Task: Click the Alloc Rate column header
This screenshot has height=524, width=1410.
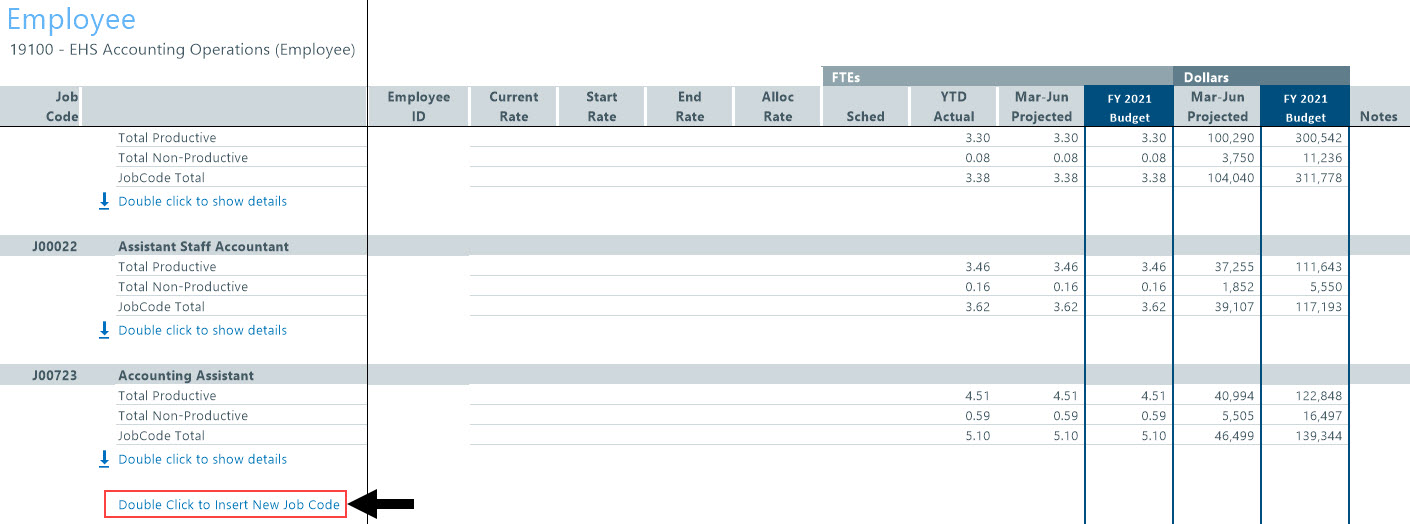Action: [777, 106]
